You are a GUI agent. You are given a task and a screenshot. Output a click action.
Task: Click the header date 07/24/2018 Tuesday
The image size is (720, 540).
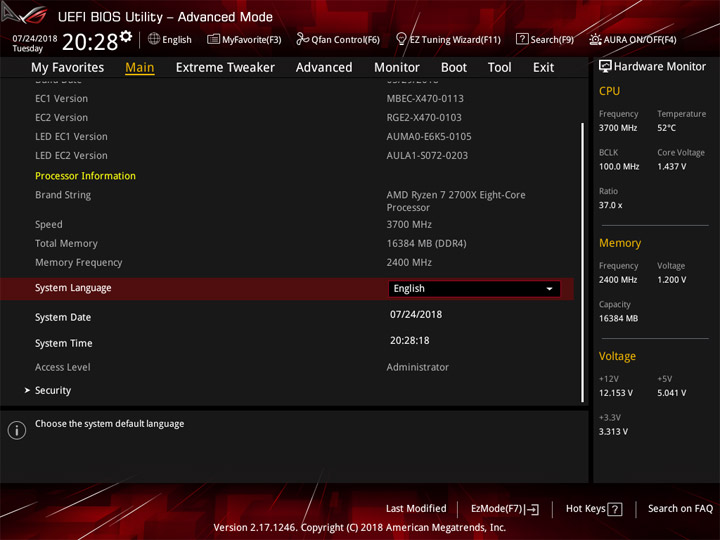tap(34, 43)
